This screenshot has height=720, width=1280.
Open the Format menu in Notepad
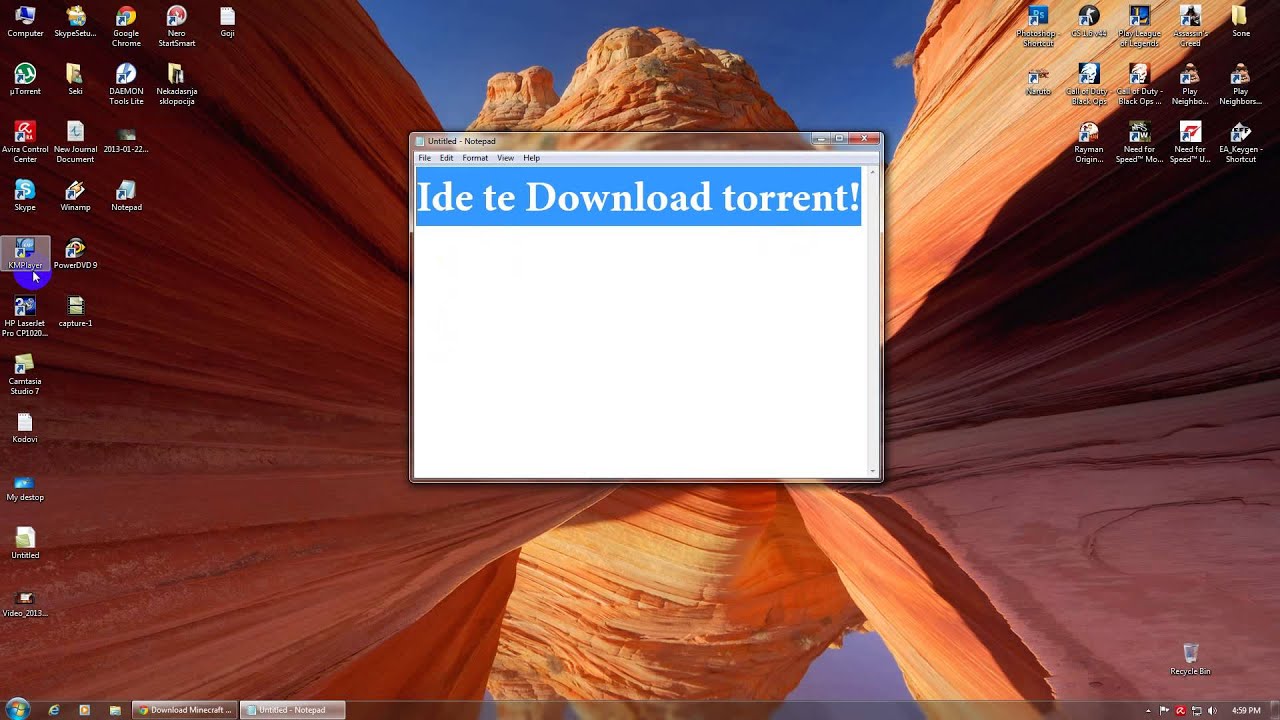click(x=475, y=158)
